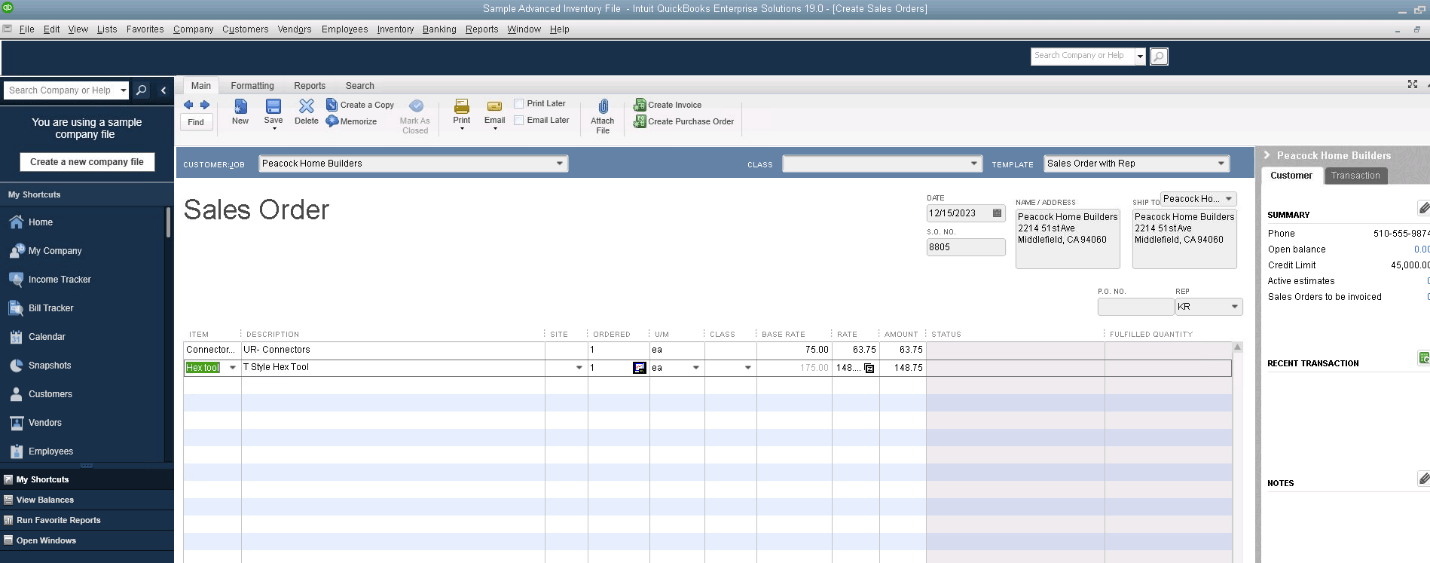The image size is (1430, 563).
Task: Open the Template dropdown list
Action: point(1221,163)
